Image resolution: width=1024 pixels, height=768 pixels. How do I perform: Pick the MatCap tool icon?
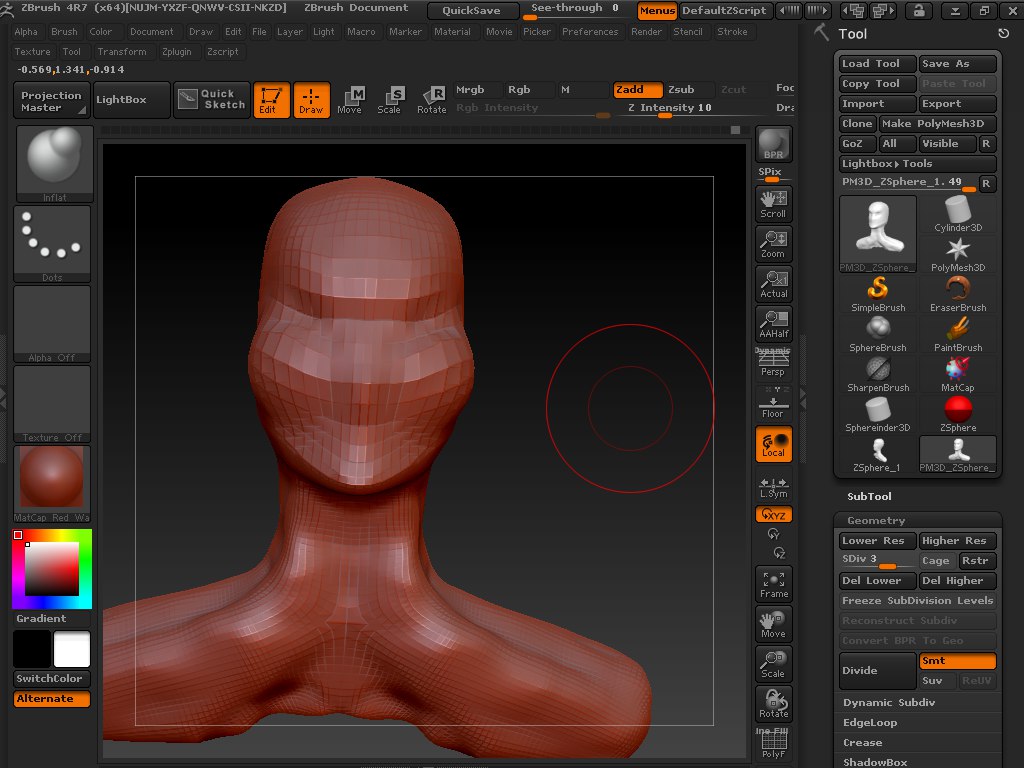[958, 374]
